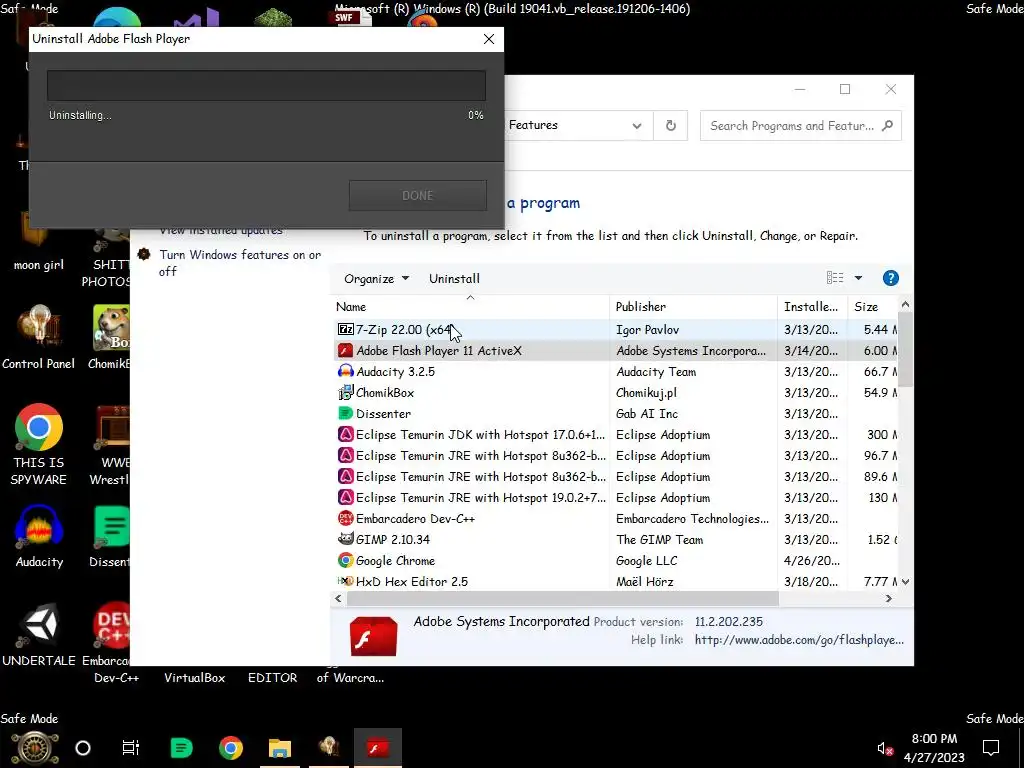Click the vertical scrollbar down arrow
This screenshot has height=768, width=1024.
point(905,581)
